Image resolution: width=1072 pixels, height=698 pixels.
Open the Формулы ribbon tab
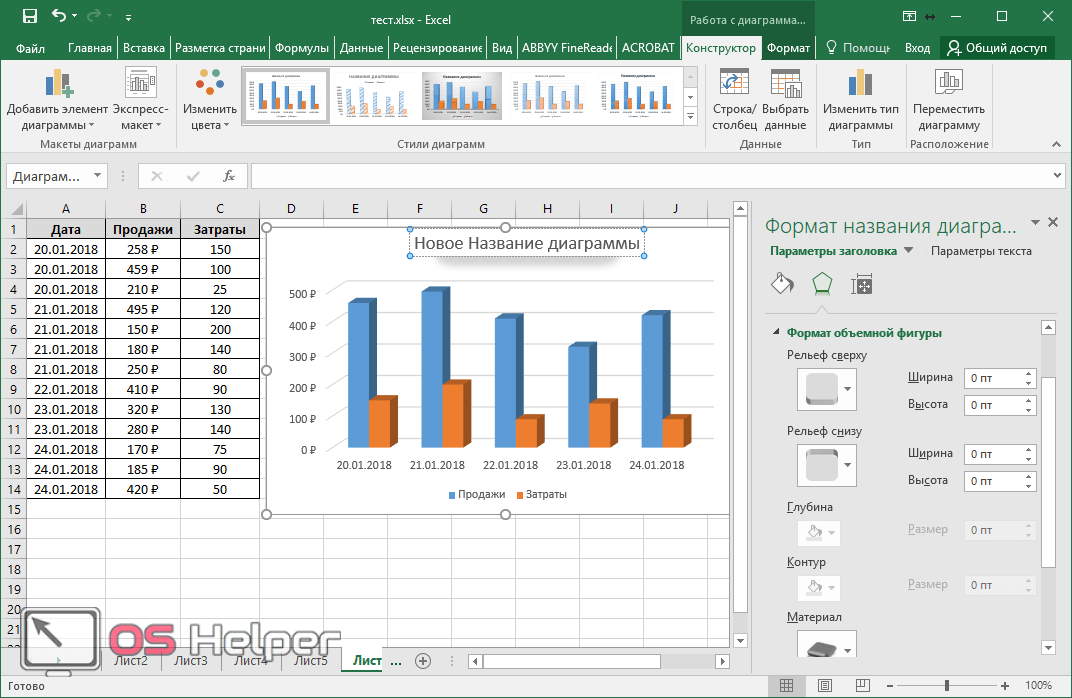click(302, 48)
